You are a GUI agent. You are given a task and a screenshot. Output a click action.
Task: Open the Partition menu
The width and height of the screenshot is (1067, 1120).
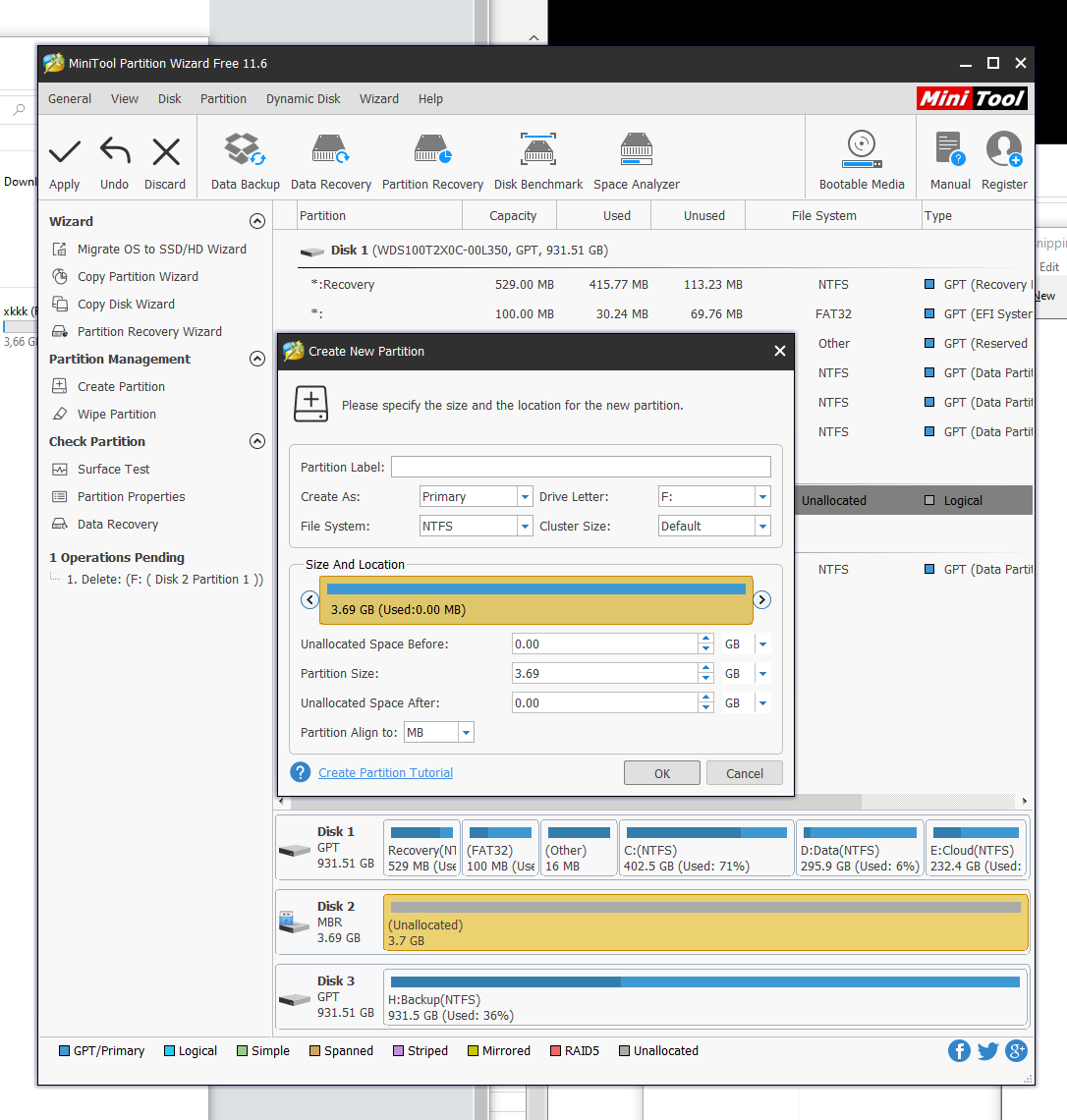[x=223, y=98]
